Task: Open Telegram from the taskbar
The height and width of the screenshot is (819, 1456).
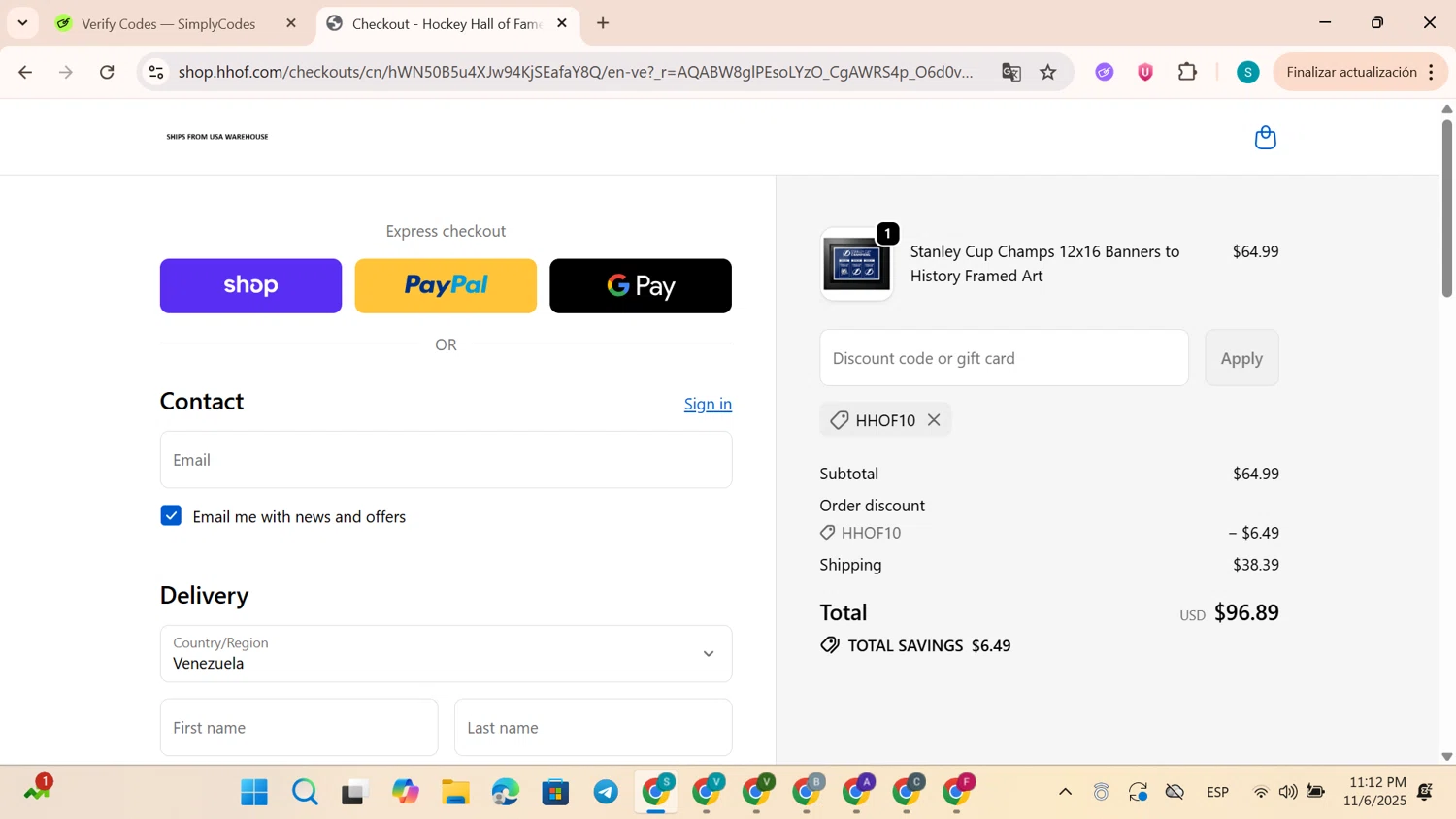Action: 606,793
